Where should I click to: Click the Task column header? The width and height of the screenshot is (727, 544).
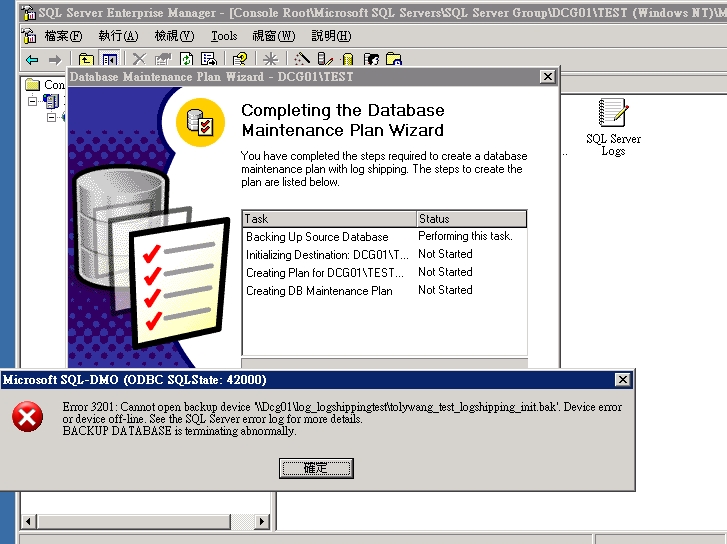(329, 218)
